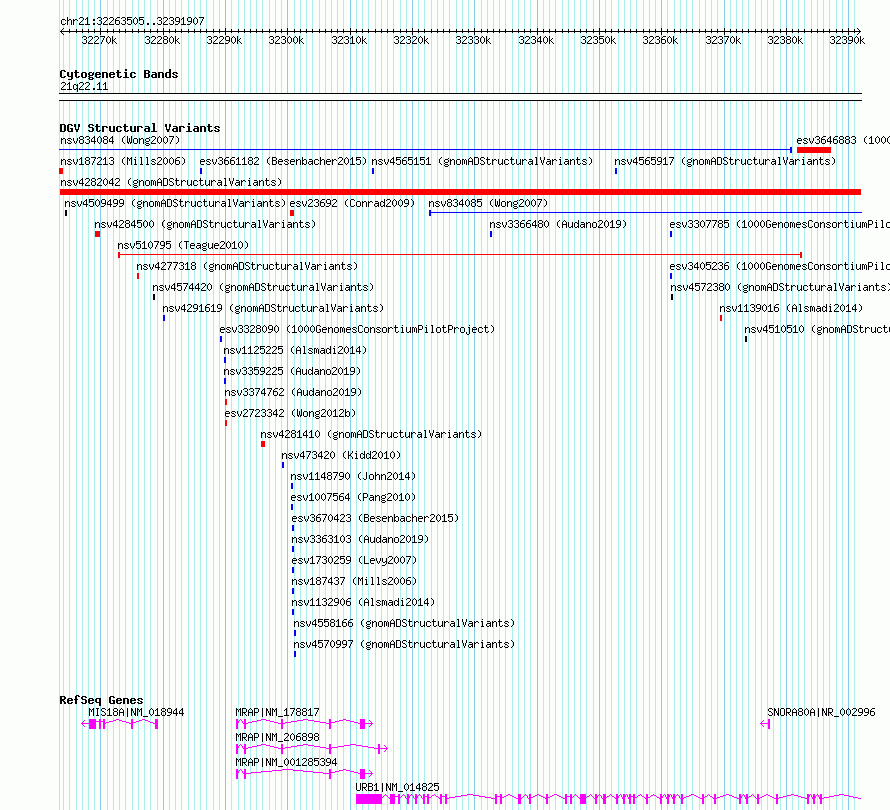Click esv2723342 (Wong2012b) label
Viewport: 890px width, 810px height.
point(290,413)
